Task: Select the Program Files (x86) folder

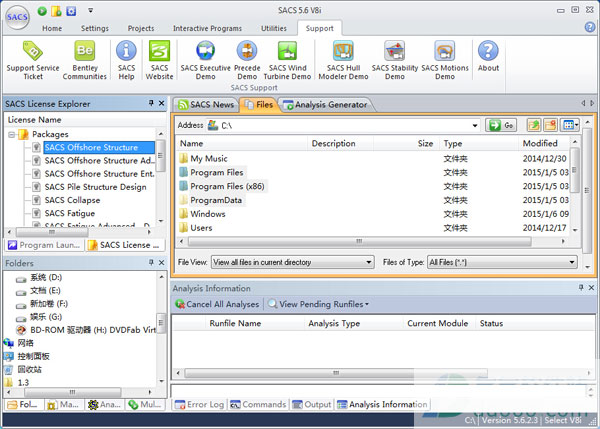Action: pos(227,186)
